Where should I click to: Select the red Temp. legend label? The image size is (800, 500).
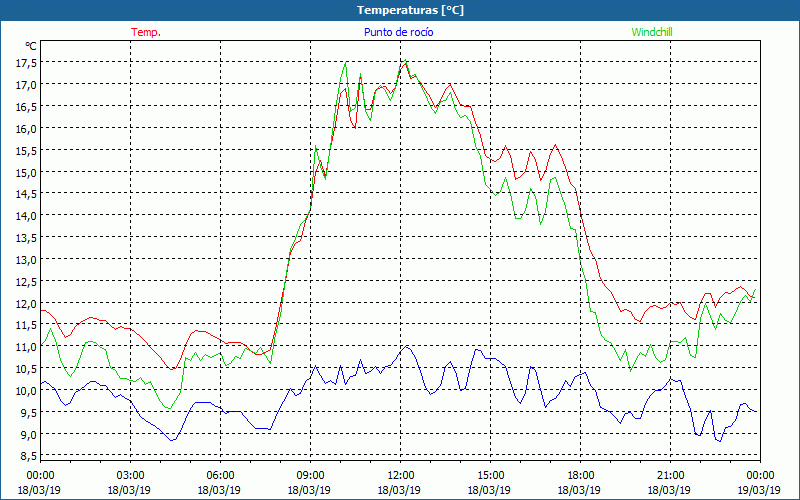pyautogui.click(x=146, y=32)
